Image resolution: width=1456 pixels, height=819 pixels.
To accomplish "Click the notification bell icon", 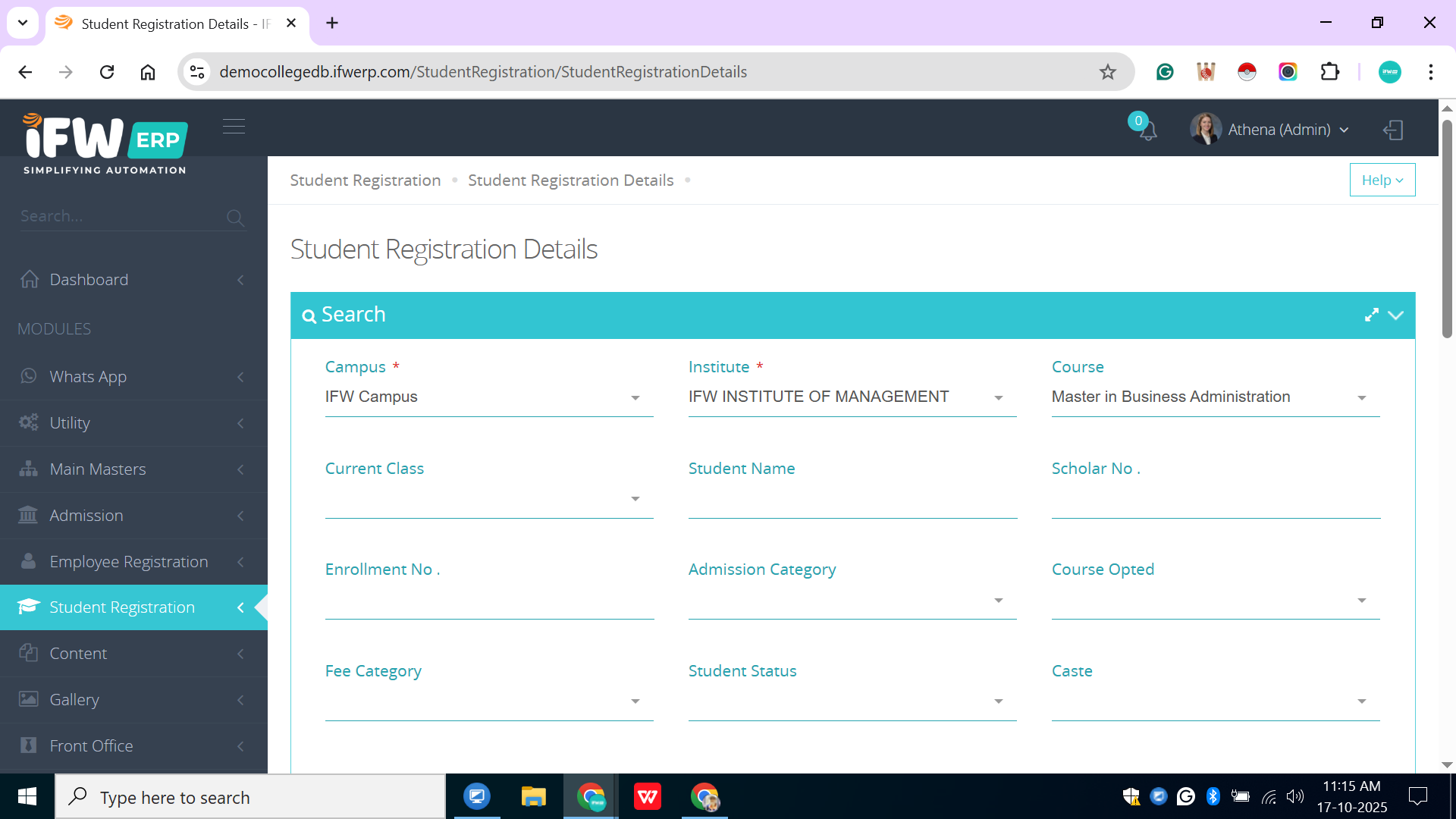I will [1147, 130].
